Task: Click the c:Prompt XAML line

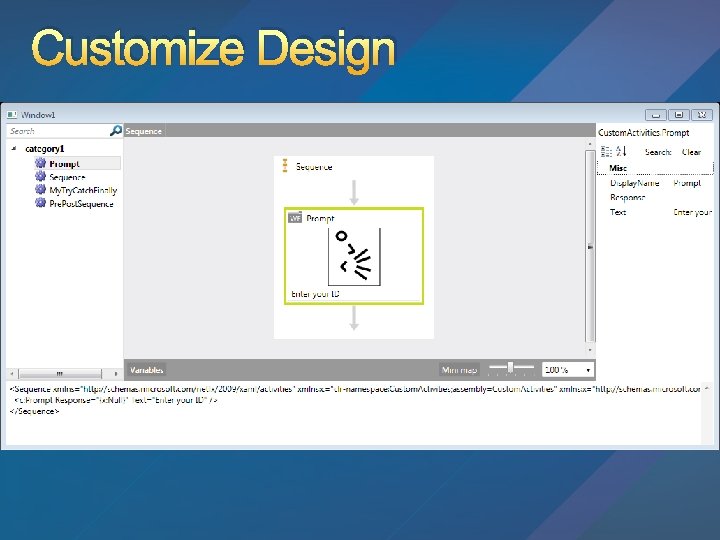Action: (x=116, y=400)
